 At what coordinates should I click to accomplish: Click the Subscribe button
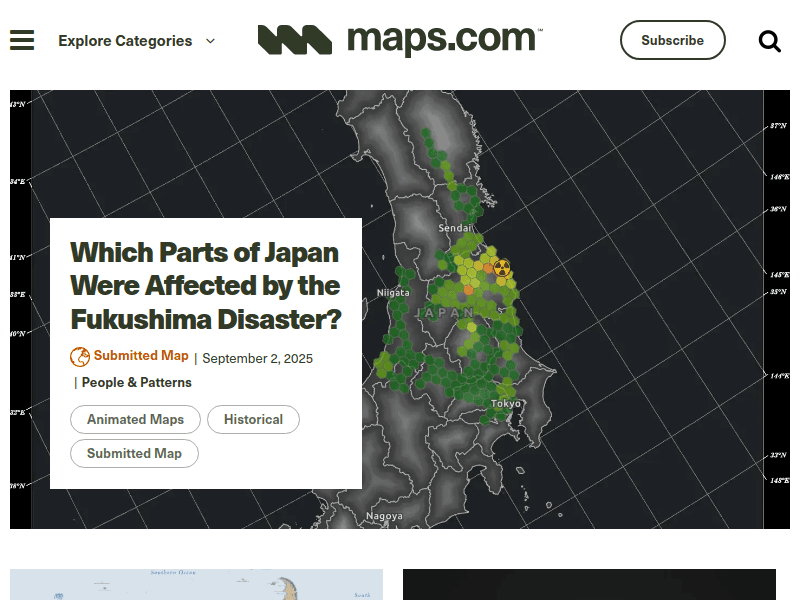(x=672, y=40)
